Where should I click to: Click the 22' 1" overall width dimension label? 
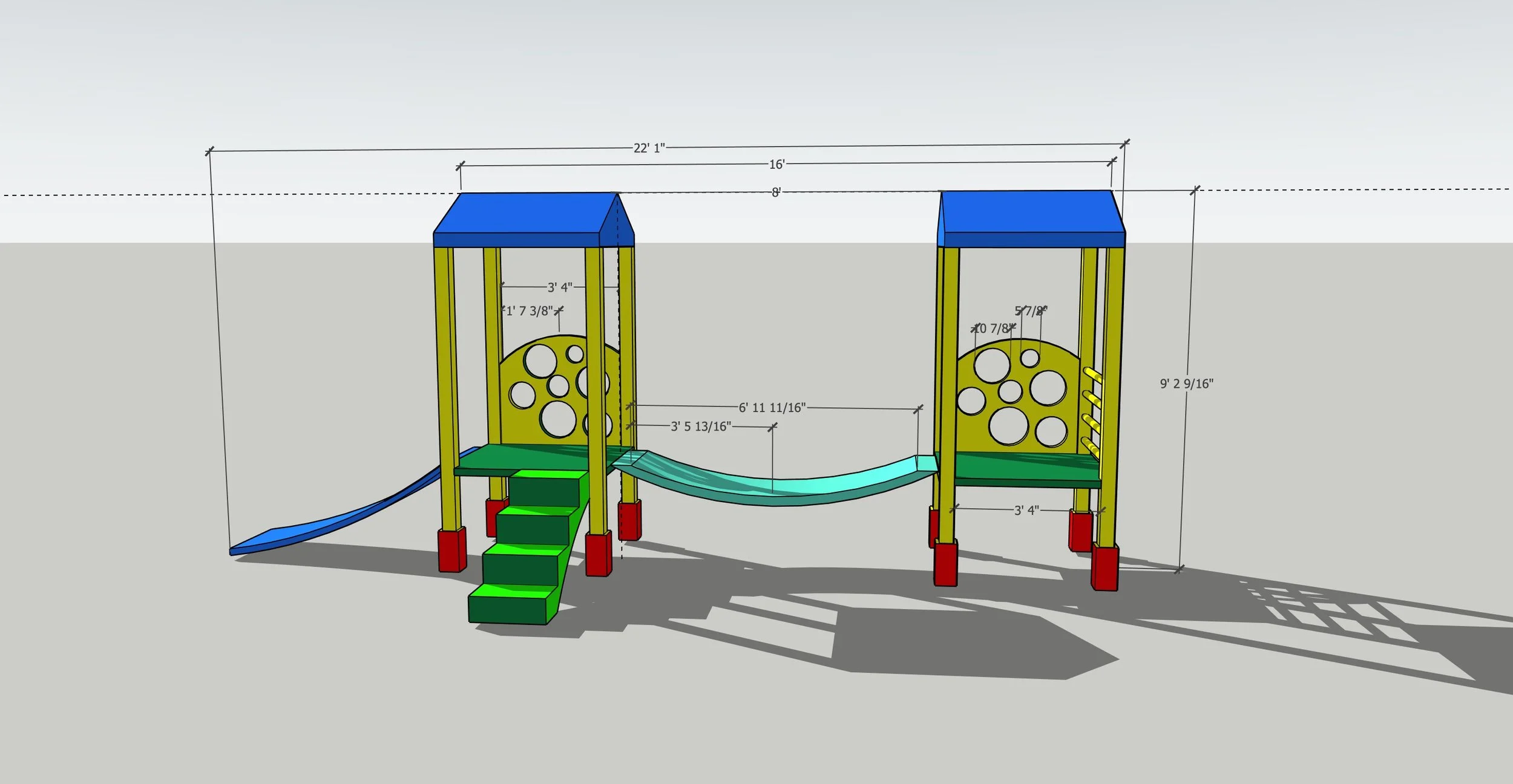[x=649, y=148]
